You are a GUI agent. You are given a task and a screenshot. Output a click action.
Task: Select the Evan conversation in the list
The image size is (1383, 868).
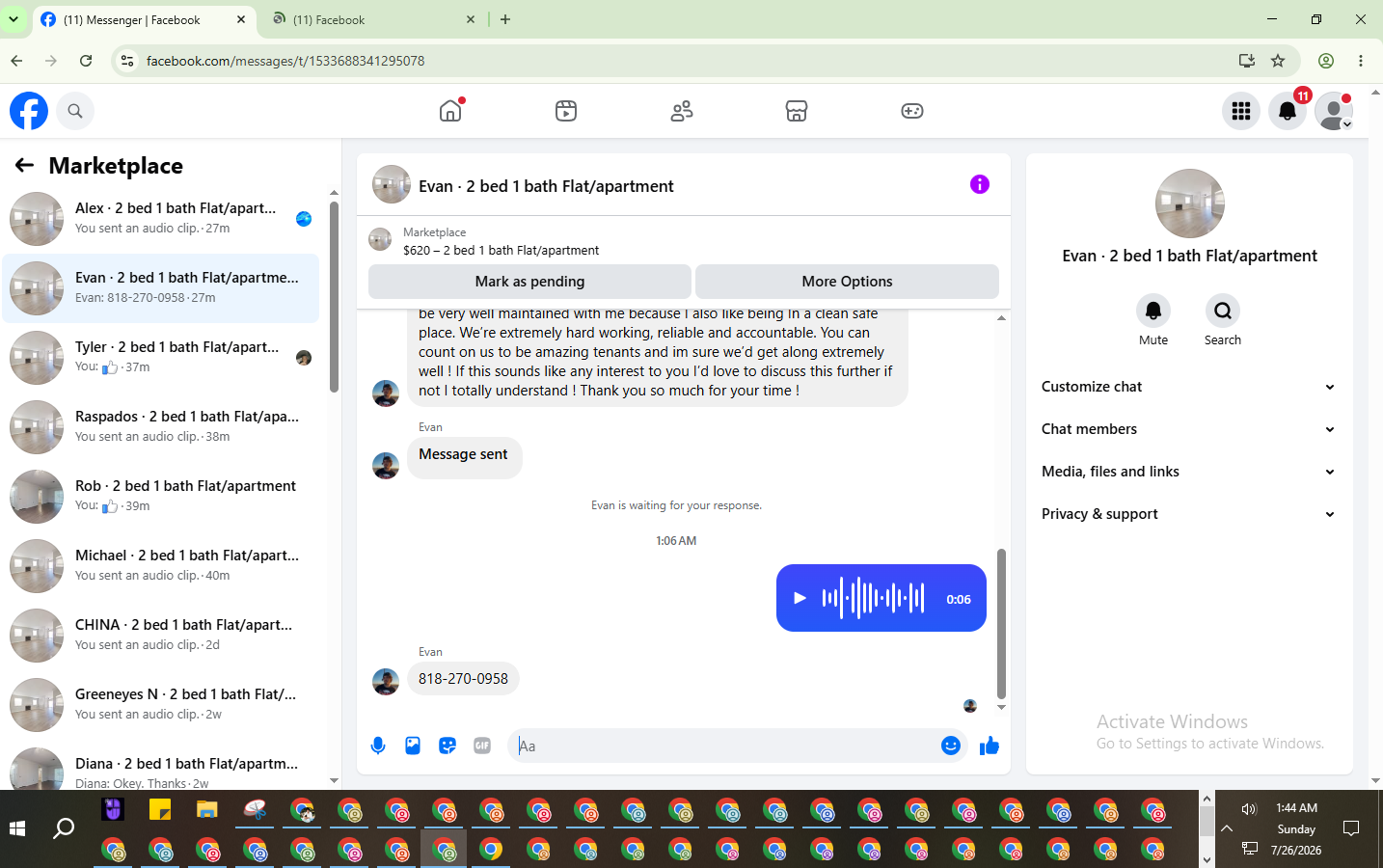tap(161, 288)
